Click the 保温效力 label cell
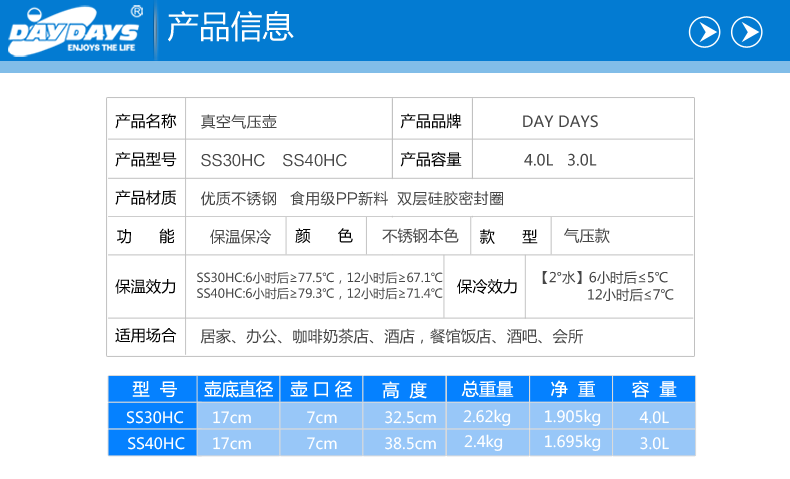Viewport: 790px width, 479px height. (x=146, y=287)
